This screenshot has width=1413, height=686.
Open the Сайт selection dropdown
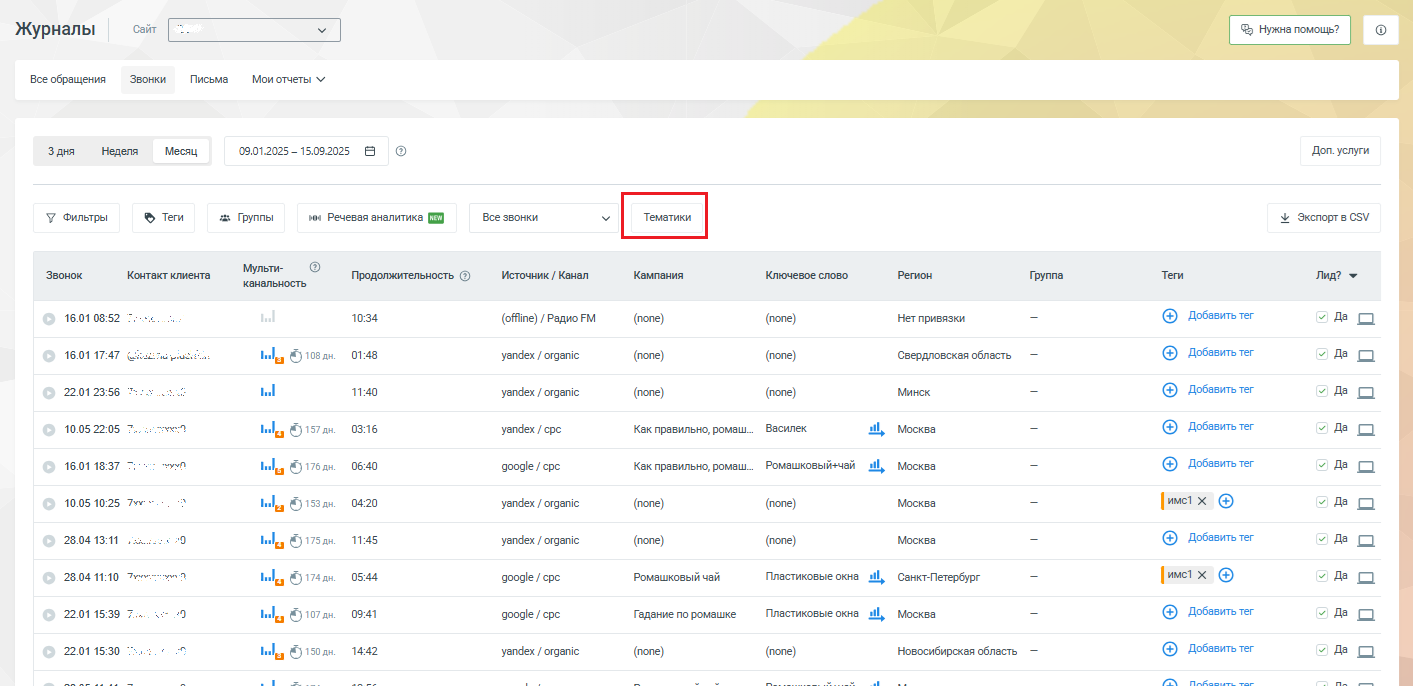click(254, 30)
